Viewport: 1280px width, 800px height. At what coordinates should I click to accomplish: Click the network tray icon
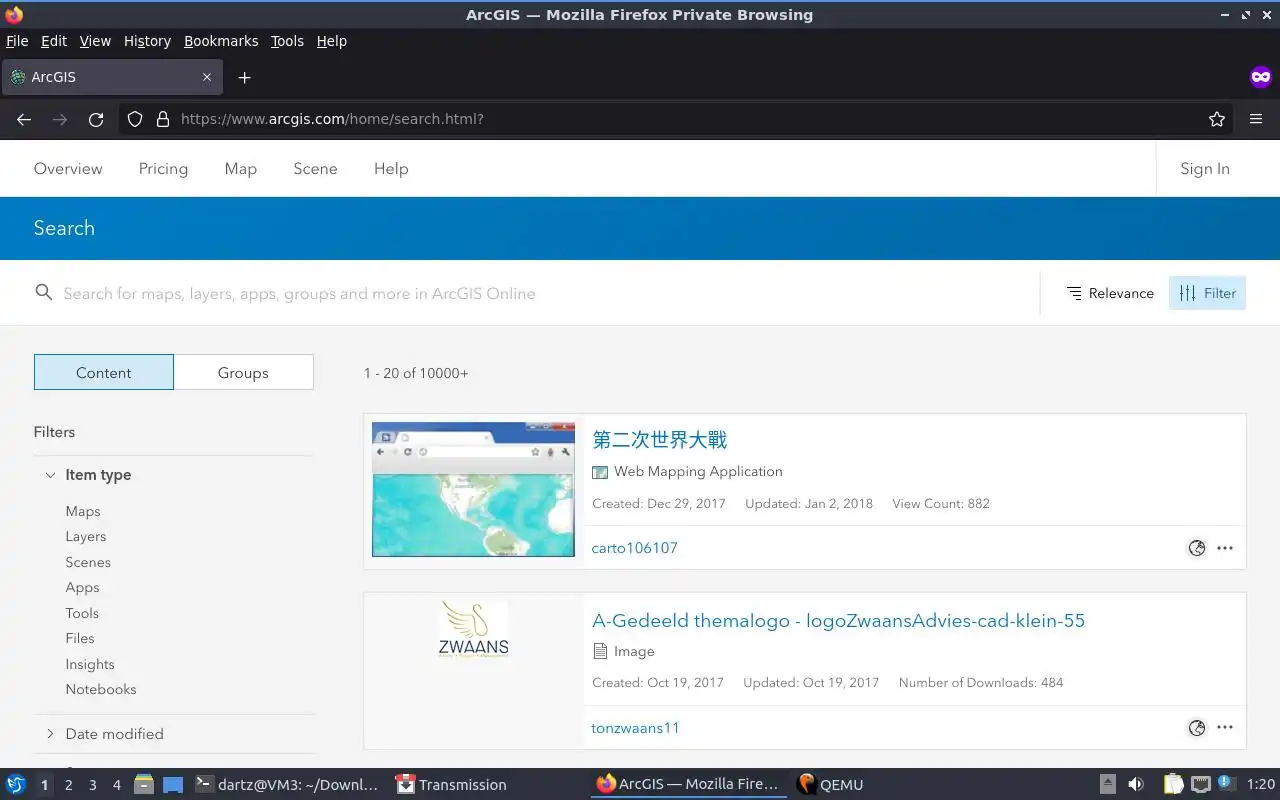click(x=1201, y=785)
